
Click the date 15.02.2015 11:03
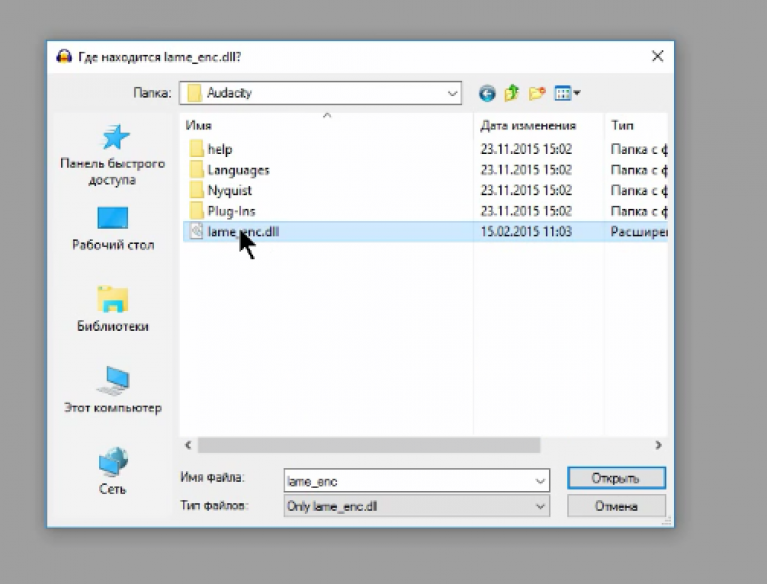tap(526, 231)
